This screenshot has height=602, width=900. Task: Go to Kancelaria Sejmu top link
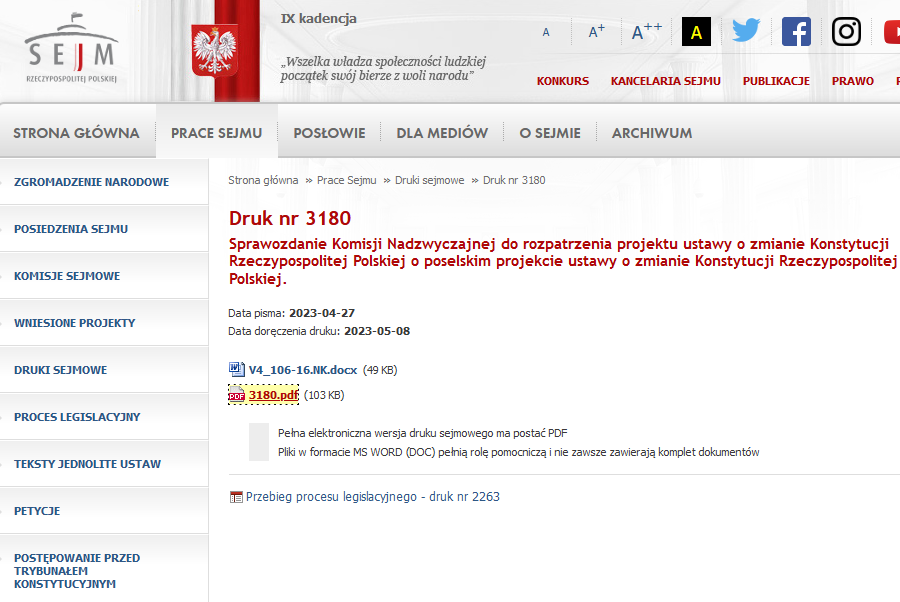click(665, 81)
